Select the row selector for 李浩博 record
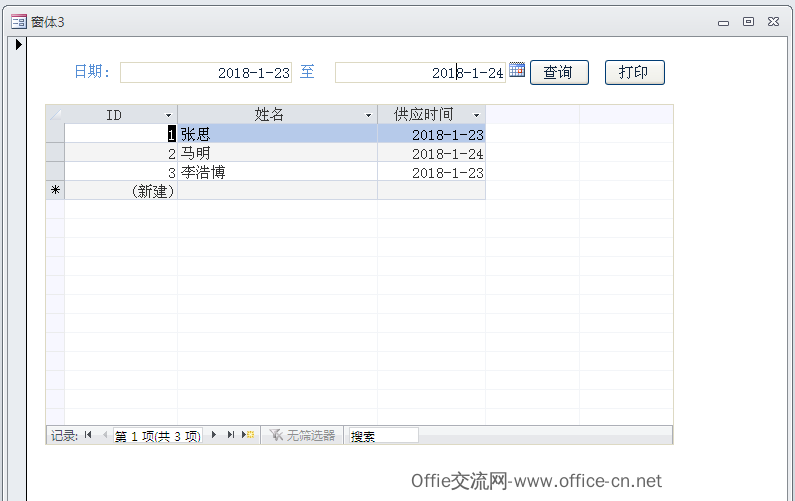This screenshot has width=795, height=501. click(x=55, y=172)
